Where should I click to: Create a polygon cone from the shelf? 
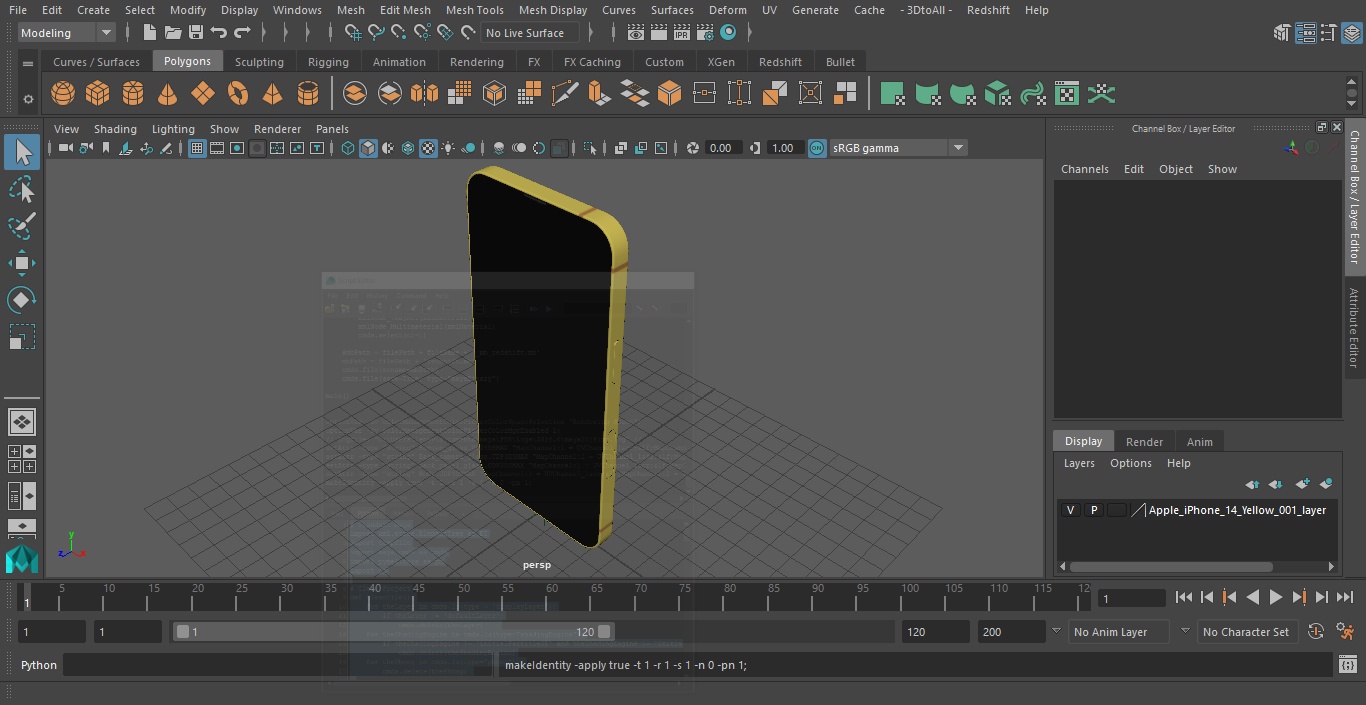(x=168, y=94)
